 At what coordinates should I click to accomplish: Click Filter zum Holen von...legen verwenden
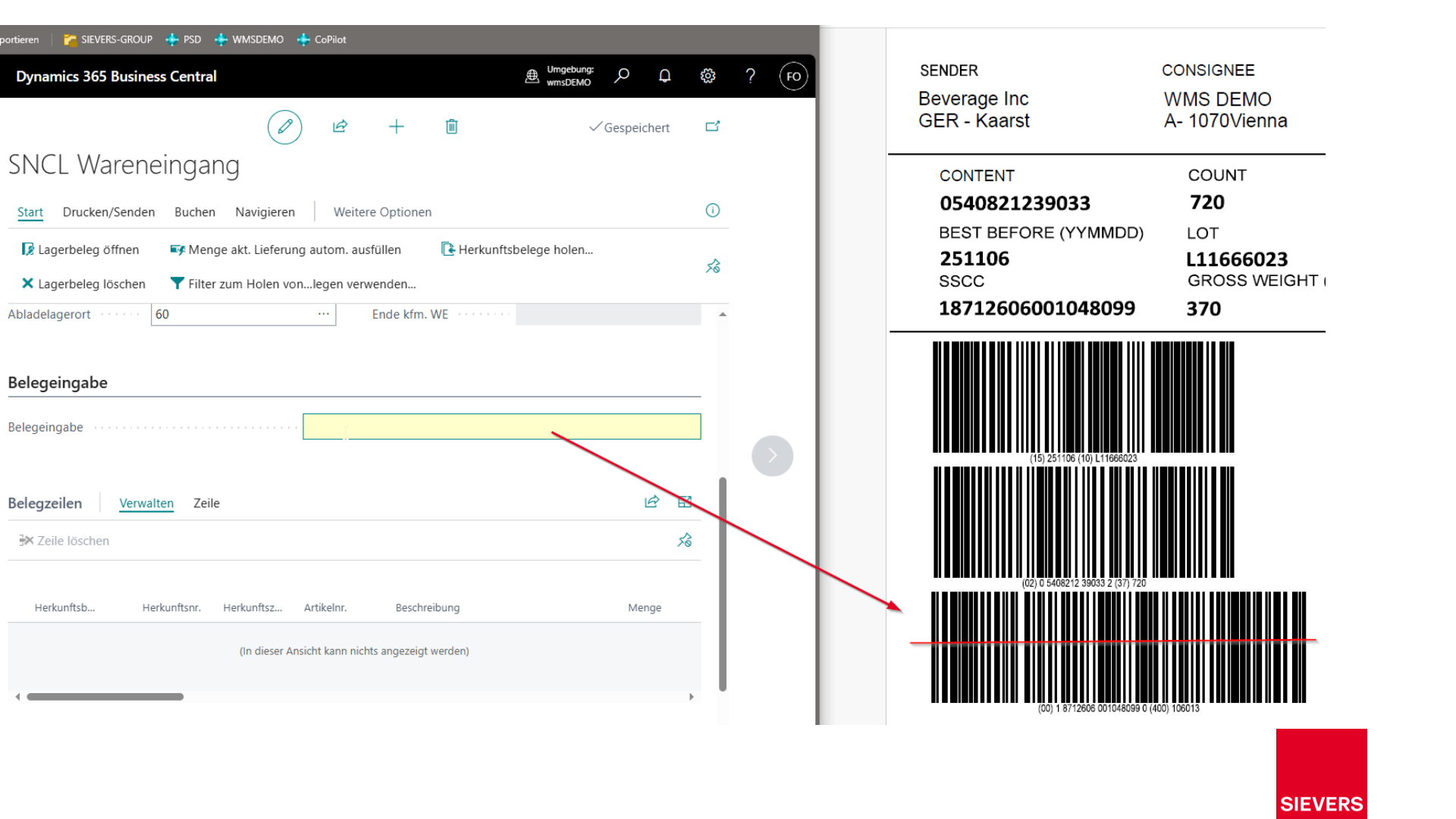point(293,284)
